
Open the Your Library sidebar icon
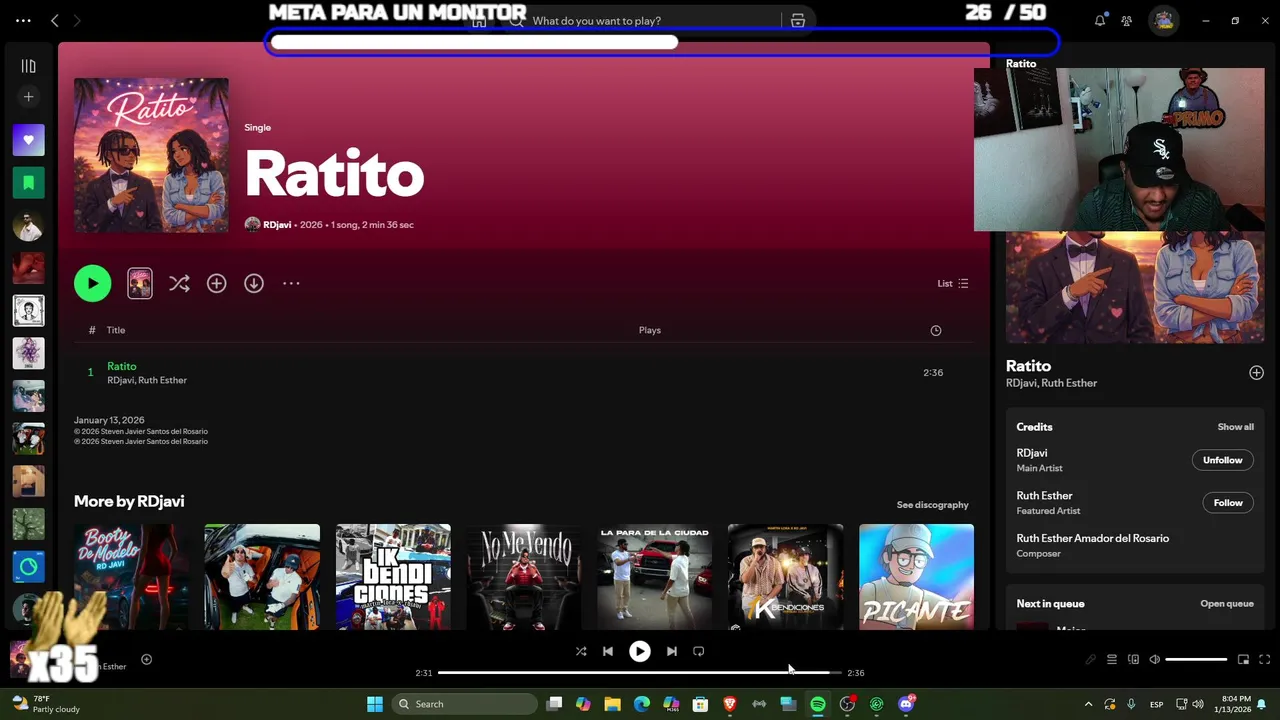point(28,66)
